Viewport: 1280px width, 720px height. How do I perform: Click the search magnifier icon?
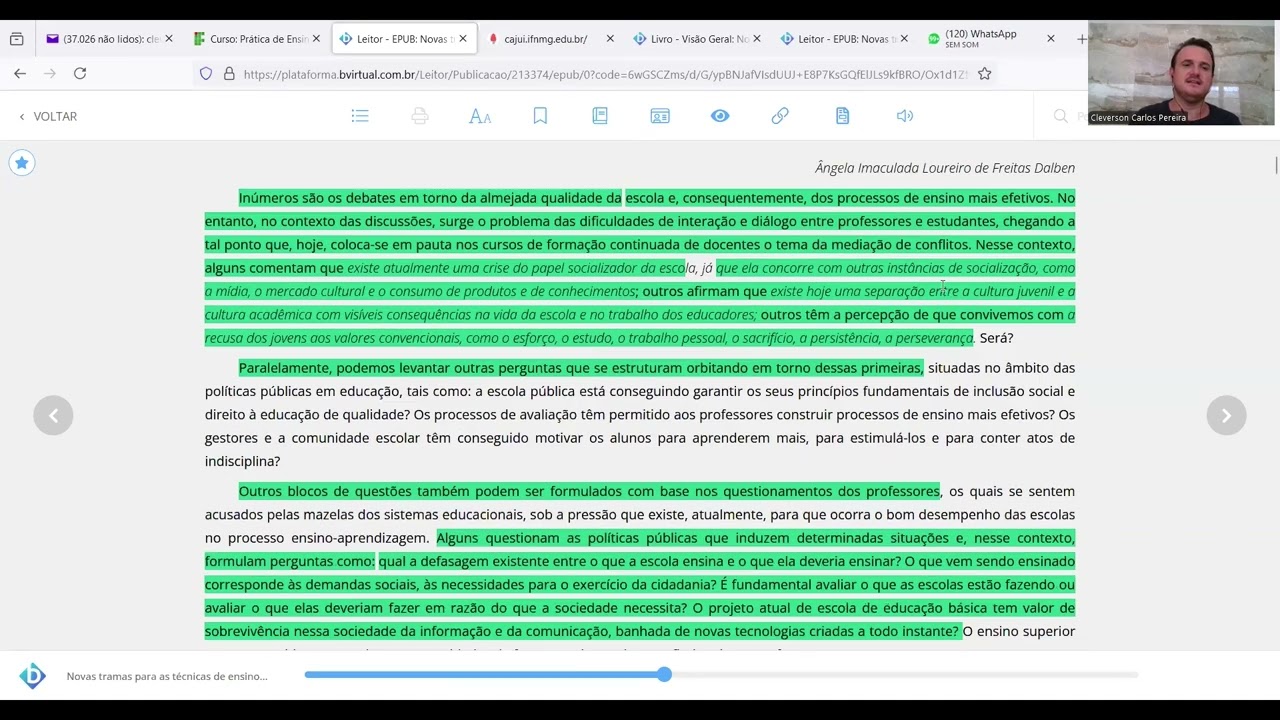click(1061, 116)
